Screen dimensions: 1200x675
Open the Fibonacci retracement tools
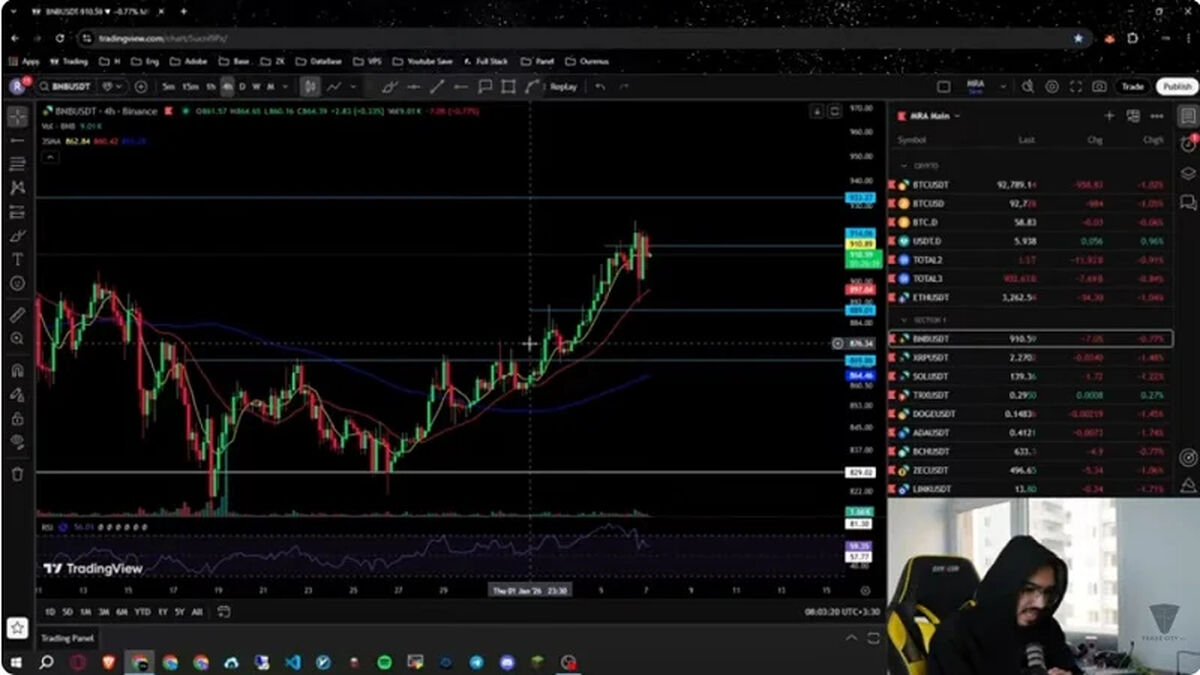17,164
